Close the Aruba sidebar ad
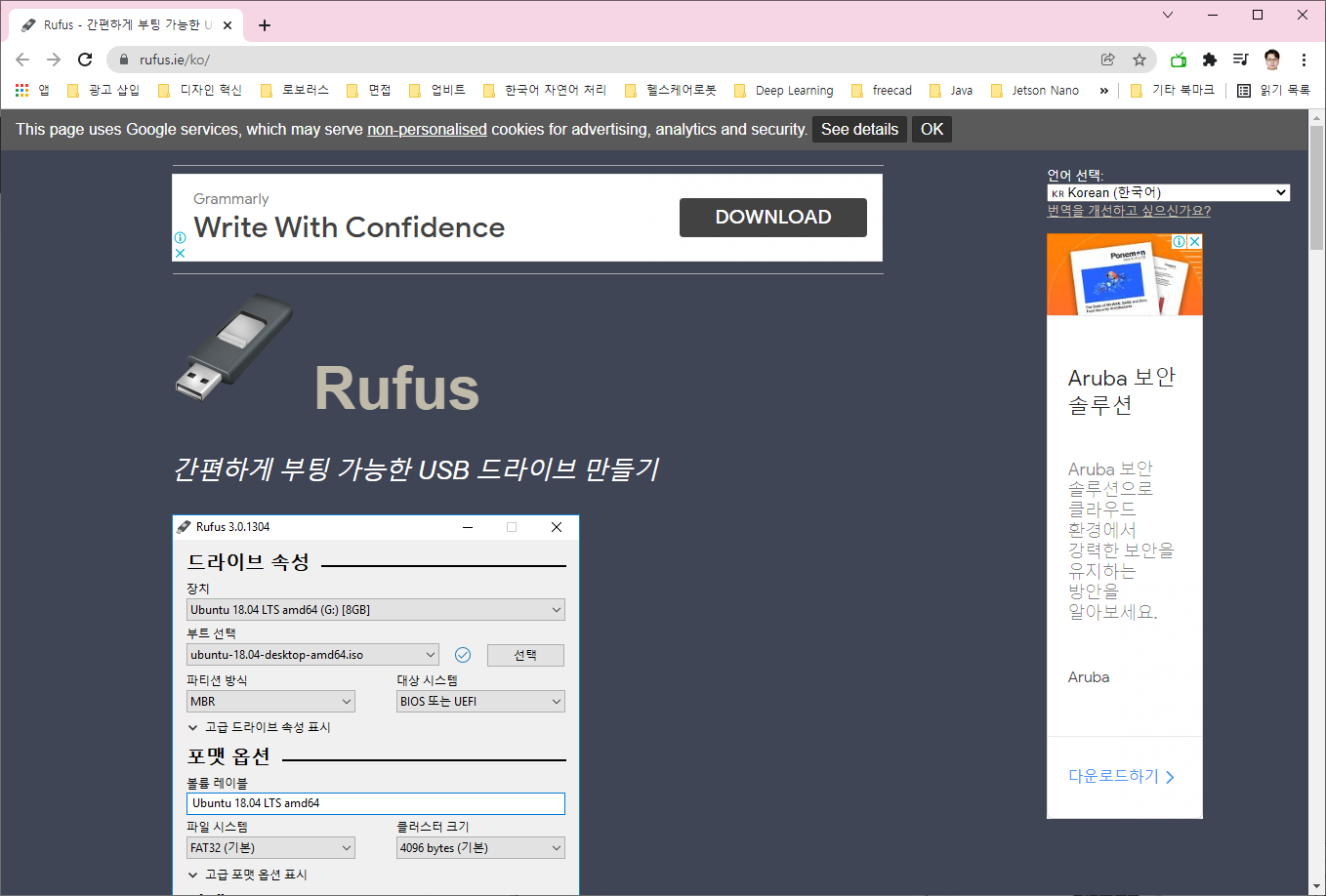1326x896 pixels. pyautogui.click(x=1194, y=241)
